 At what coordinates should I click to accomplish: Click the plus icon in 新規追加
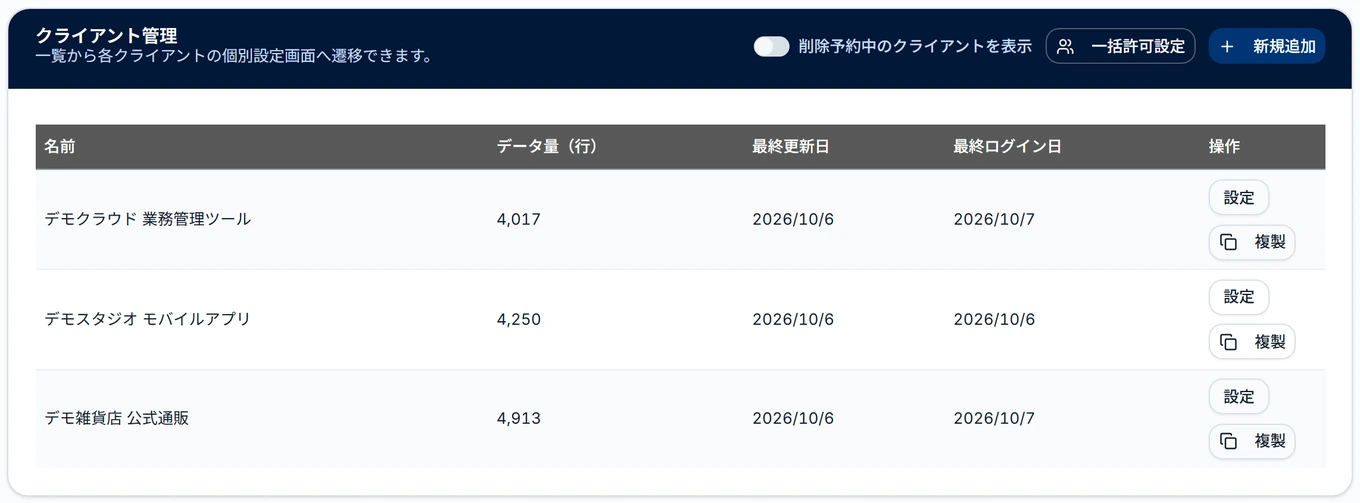coord(1227,46)
